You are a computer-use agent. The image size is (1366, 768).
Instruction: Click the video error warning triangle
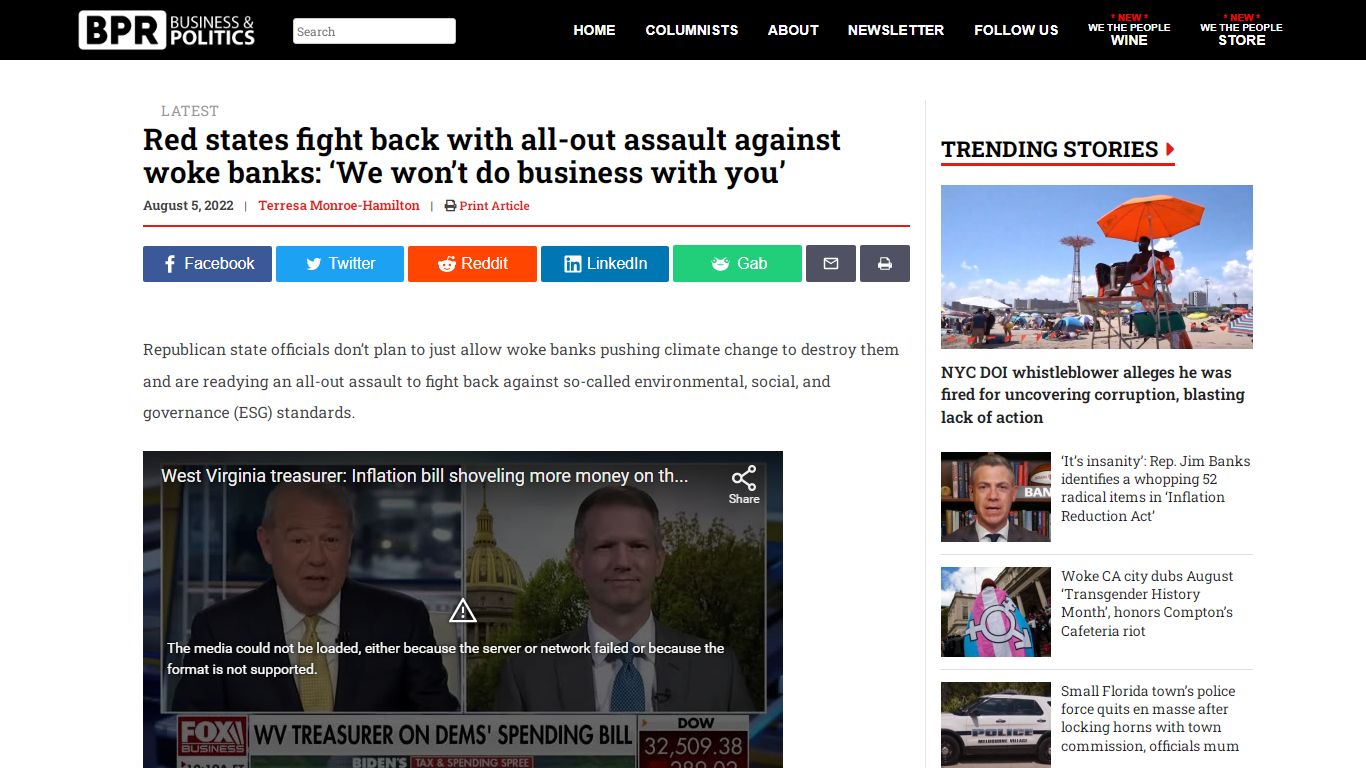point(462,610)
